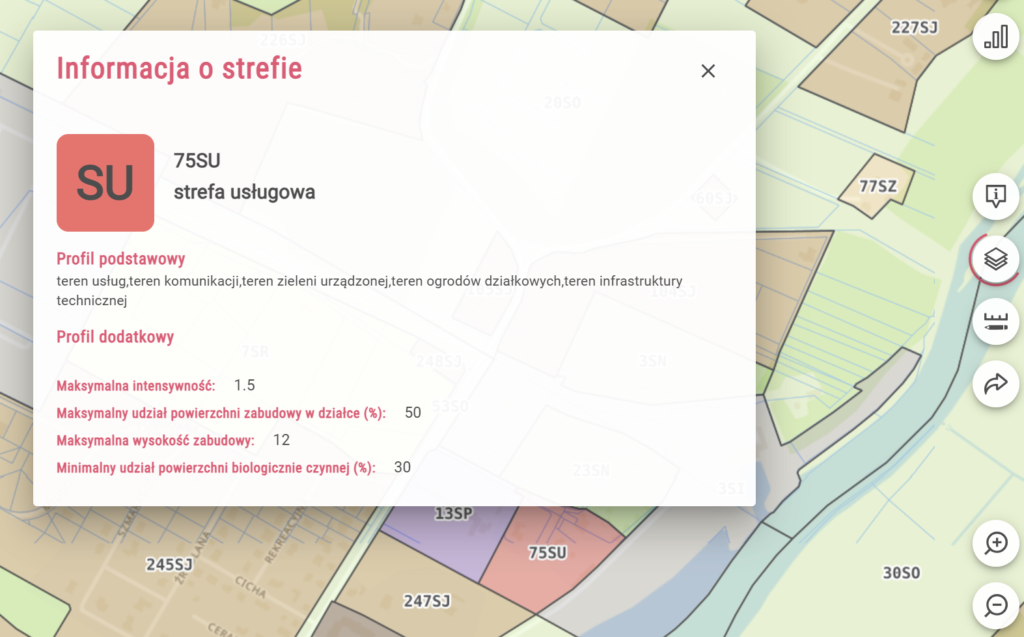
Task: Click the biologically active area value 30
Action: (x=402, y=468)
